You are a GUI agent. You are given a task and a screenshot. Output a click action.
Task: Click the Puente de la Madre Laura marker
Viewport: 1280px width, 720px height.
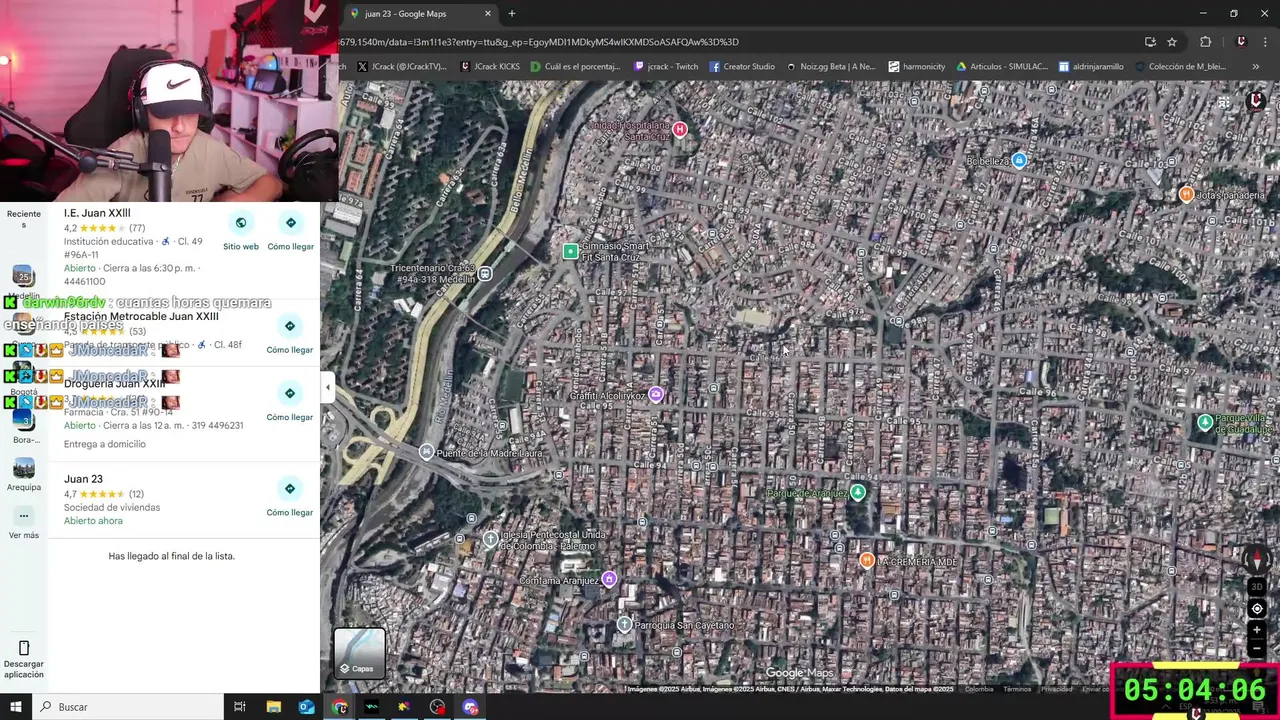pos(427,452)
